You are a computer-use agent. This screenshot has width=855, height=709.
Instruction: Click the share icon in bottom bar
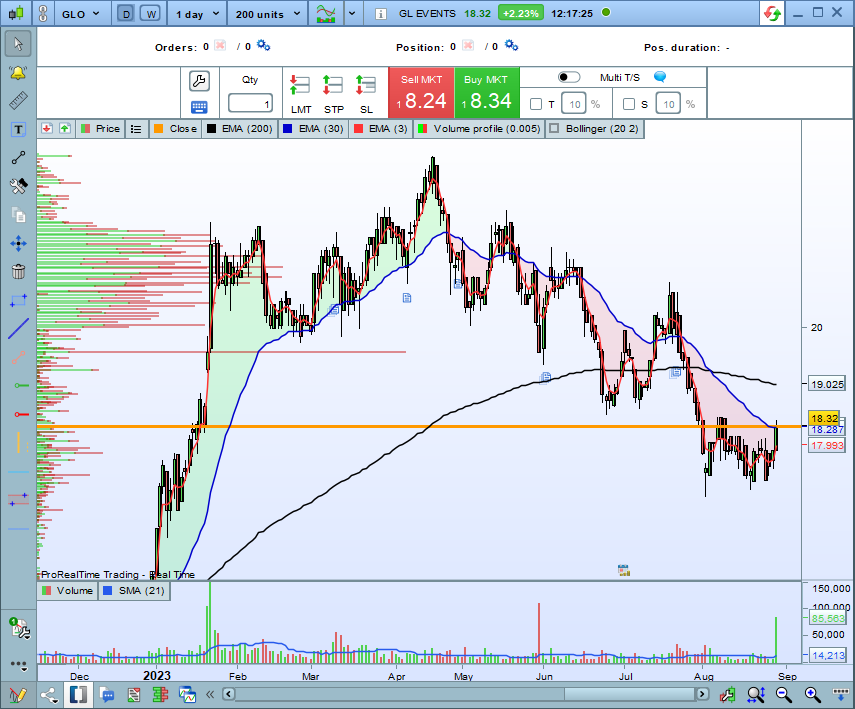coord(49,695)
